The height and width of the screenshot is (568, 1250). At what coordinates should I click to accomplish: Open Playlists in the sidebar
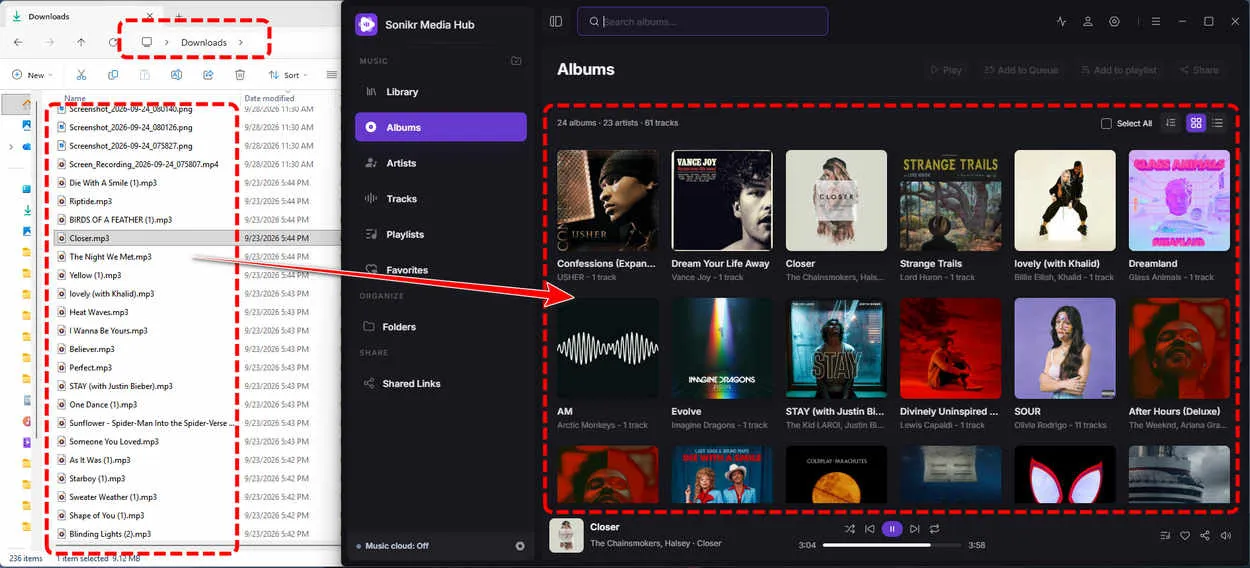click(441, 234)
